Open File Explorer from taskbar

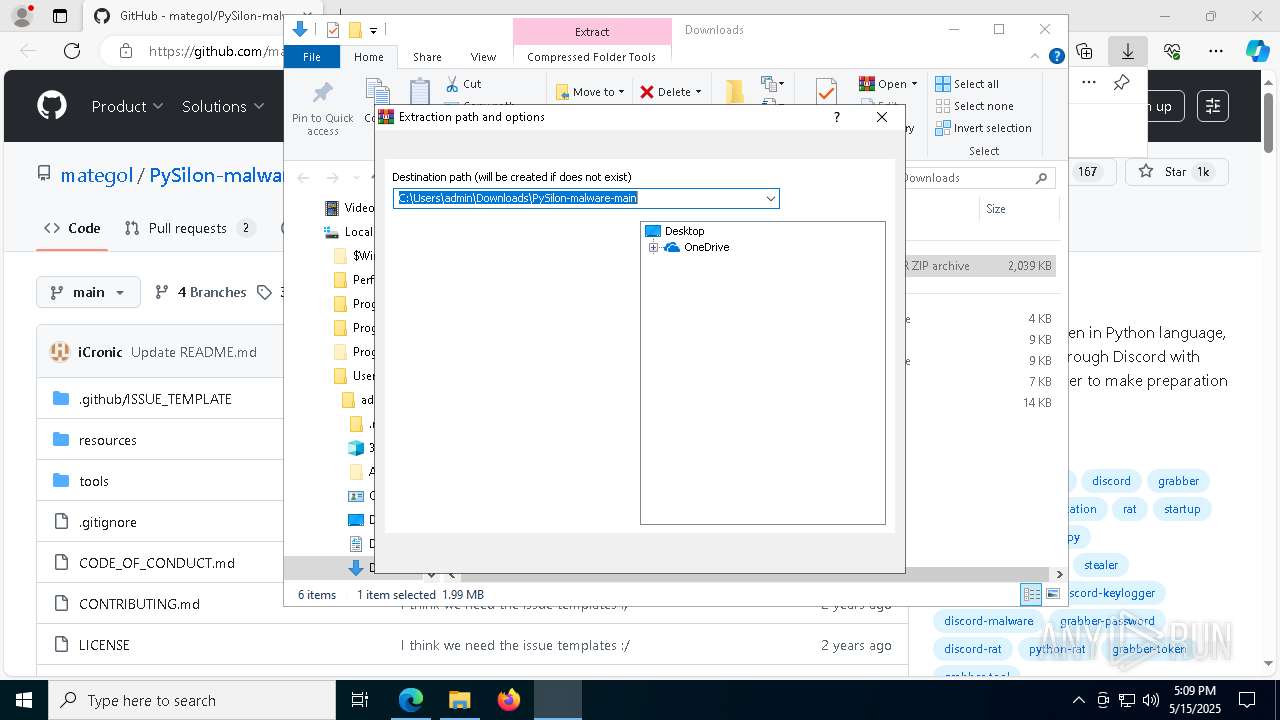[x=459, y=700]
